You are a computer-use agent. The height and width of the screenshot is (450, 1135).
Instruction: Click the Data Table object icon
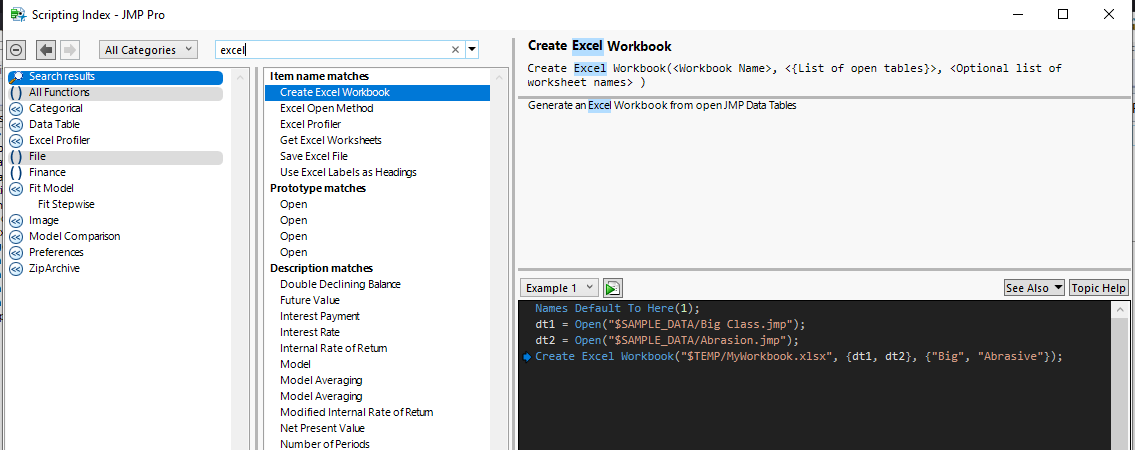click(x=16, y=124)
